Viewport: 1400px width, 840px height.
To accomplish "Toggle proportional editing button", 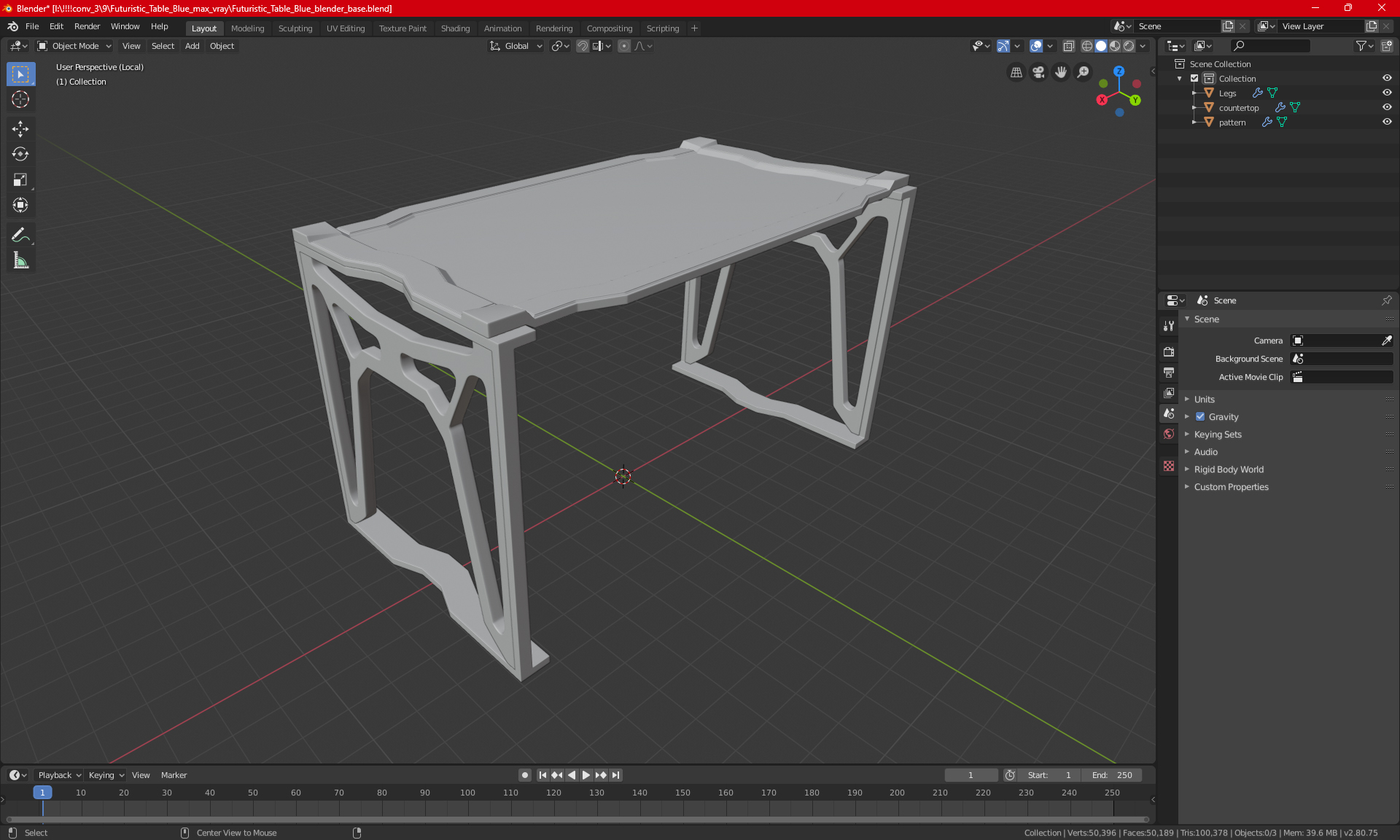I will click(x=624, y=46).
